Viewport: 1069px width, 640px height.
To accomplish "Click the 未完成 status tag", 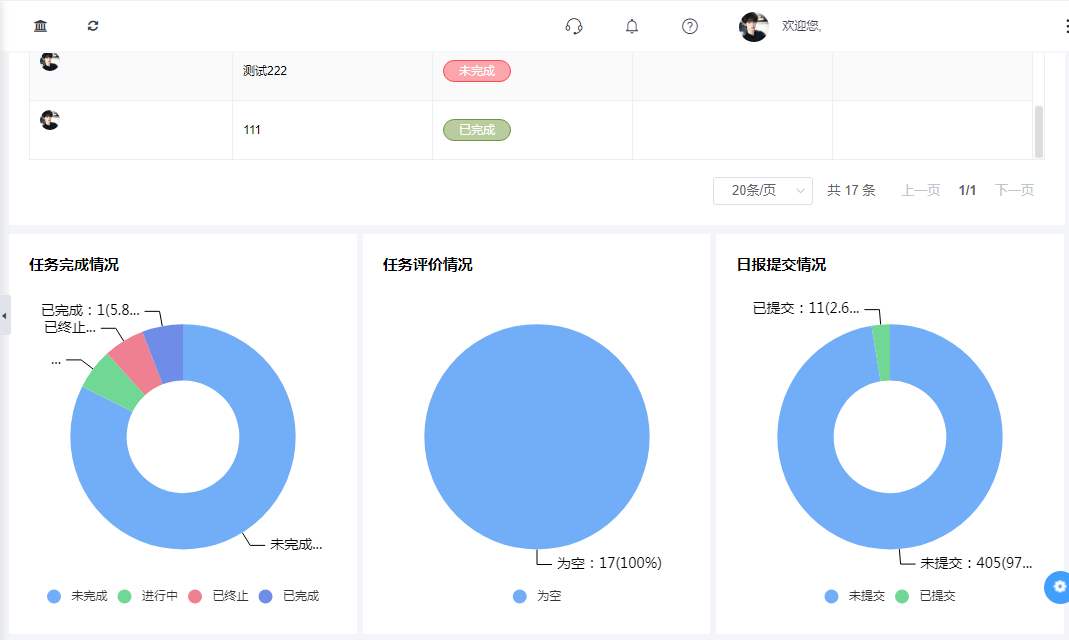I will coord(476,71).
